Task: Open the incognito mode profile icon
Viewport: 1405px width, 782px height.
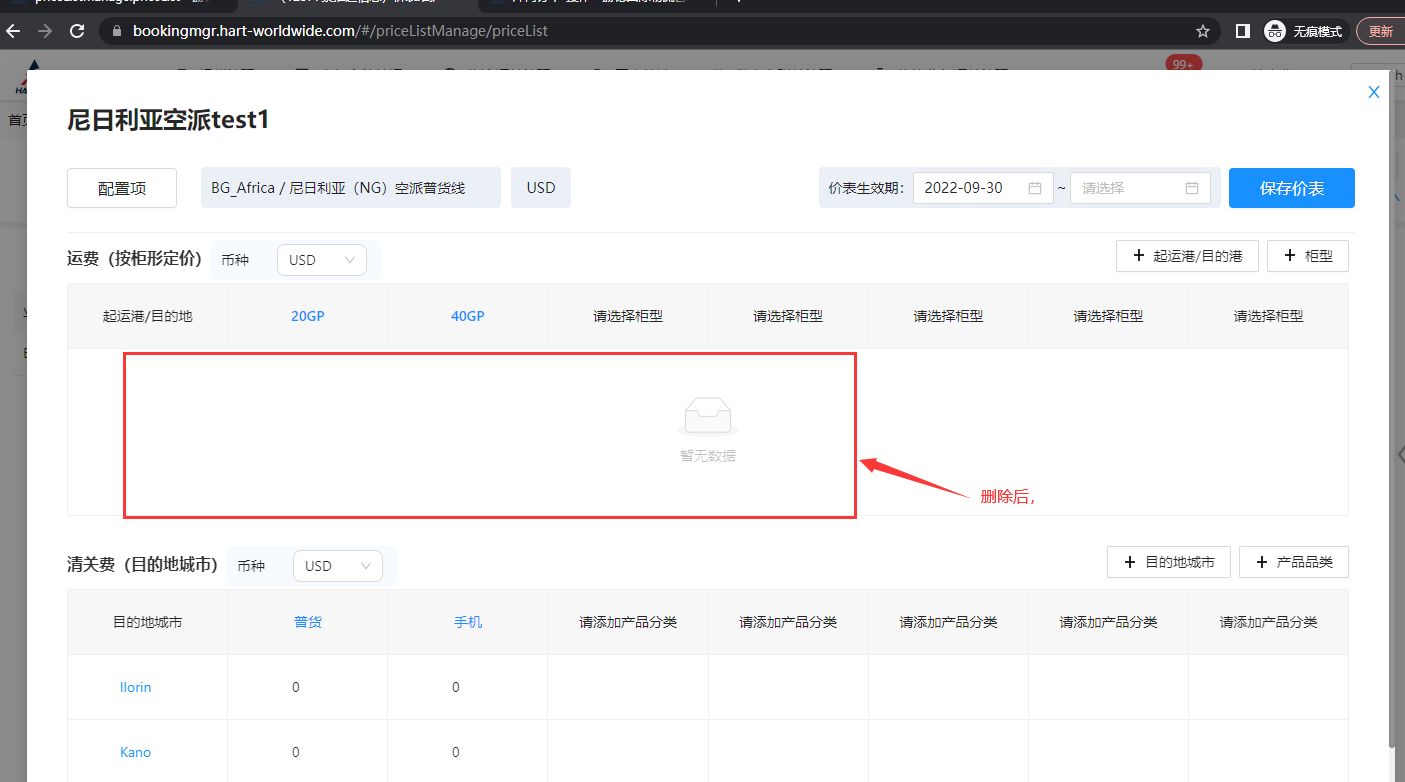Action: click(1274, 31)
